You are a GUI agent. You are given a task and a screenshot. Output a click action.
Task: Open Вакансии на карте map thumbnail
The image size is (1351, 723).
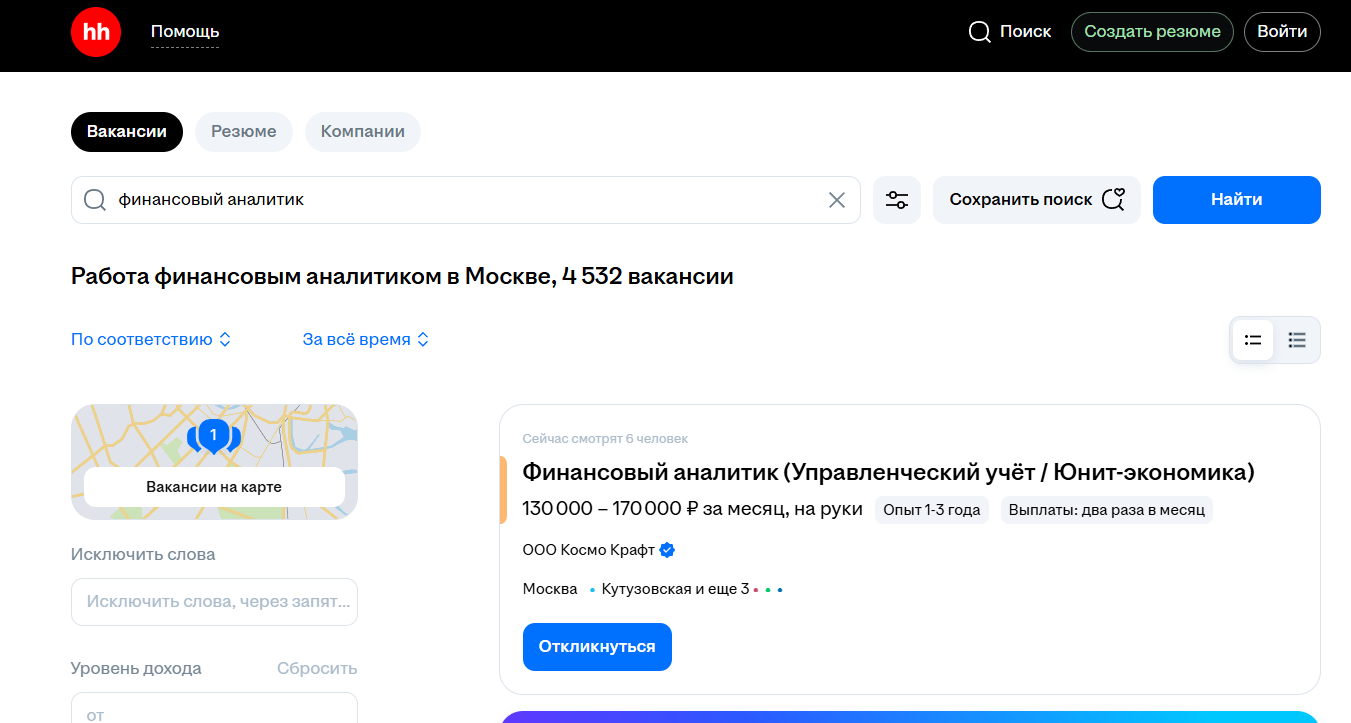[x=214, y=487]
